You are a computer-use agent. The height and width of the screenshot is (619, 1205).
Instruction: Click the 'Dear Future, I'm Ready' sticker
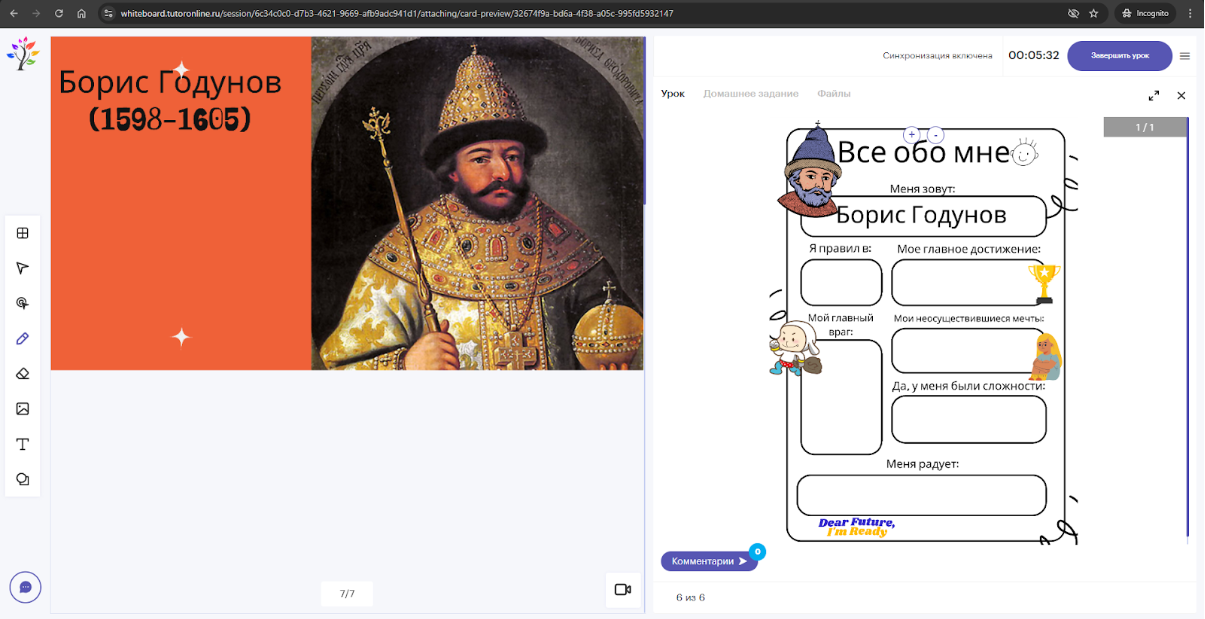click(x=856, y=527)
